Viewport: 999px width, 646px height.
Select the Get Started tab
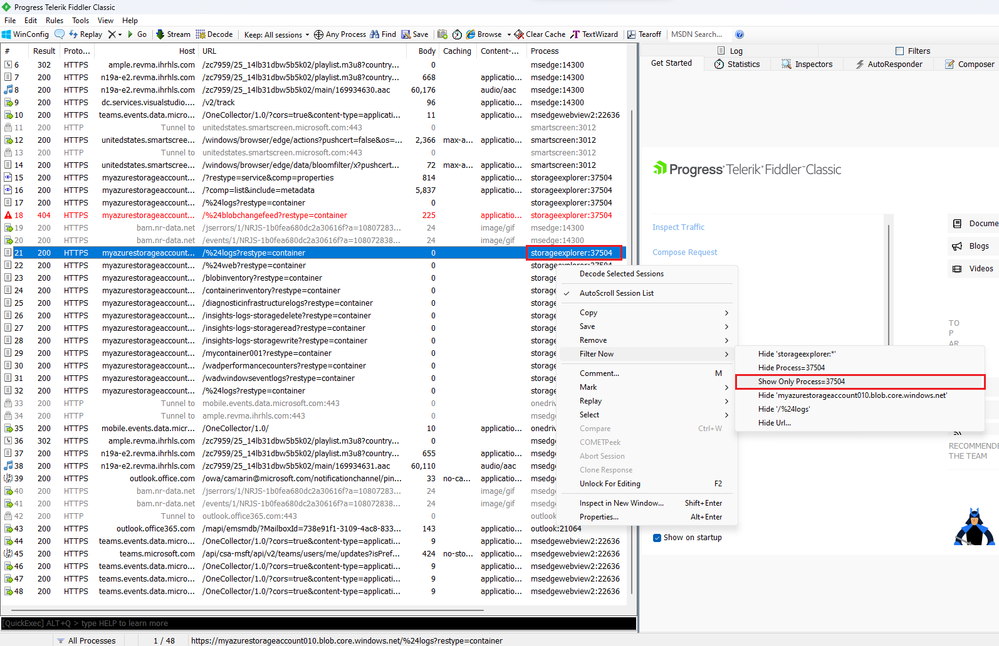click(671, 63)
